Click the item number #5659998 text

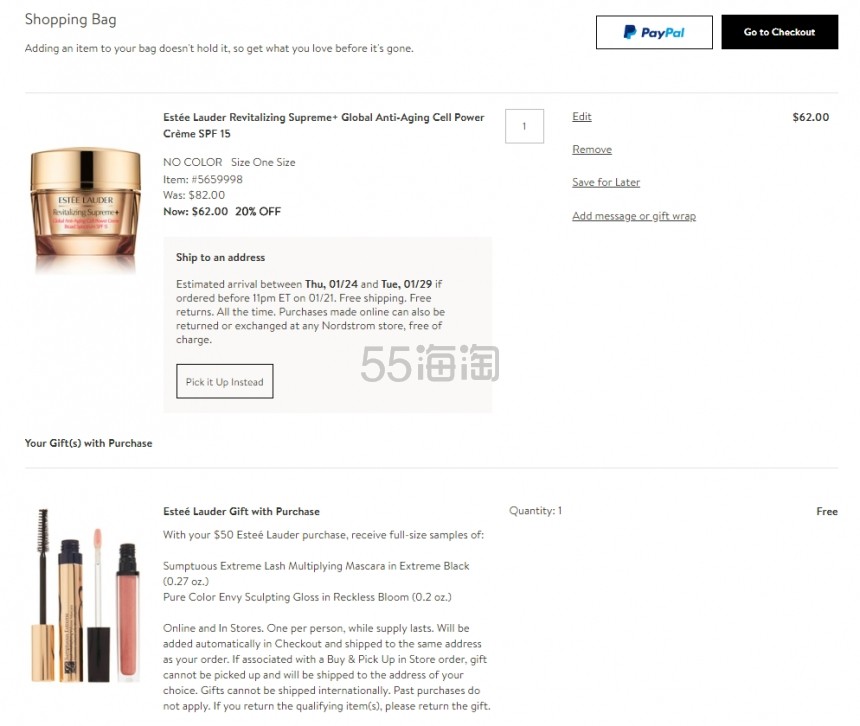203,180
